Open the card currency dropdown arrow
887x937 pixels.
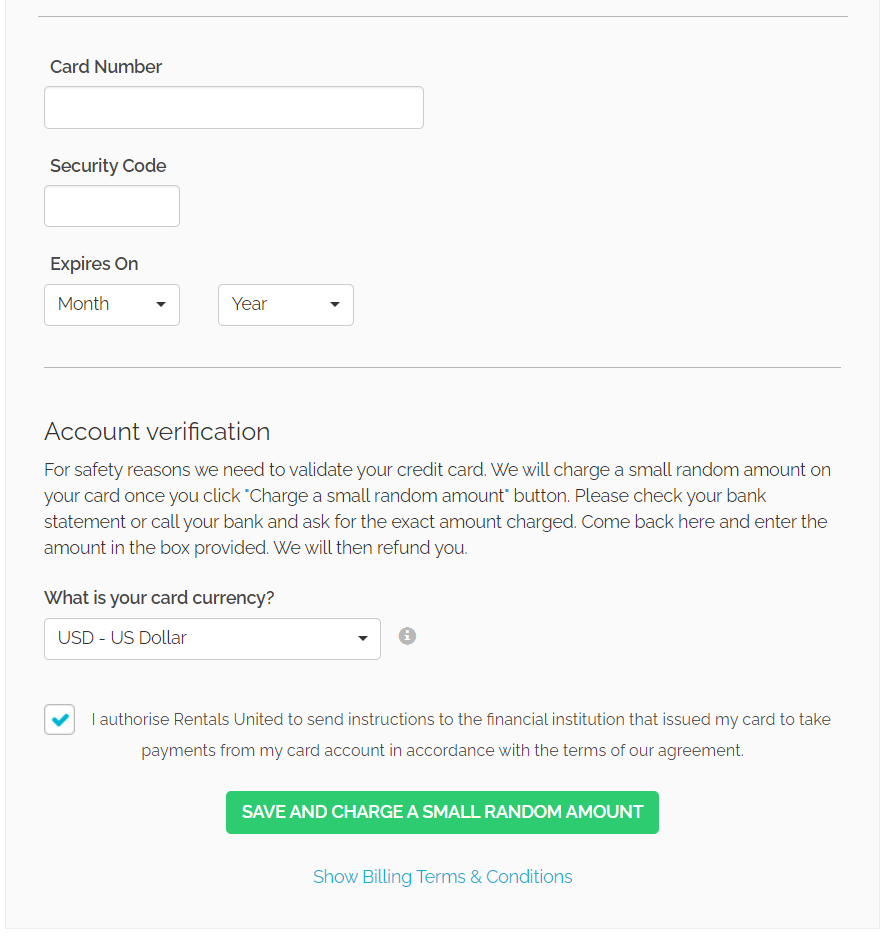coord(363,639)
